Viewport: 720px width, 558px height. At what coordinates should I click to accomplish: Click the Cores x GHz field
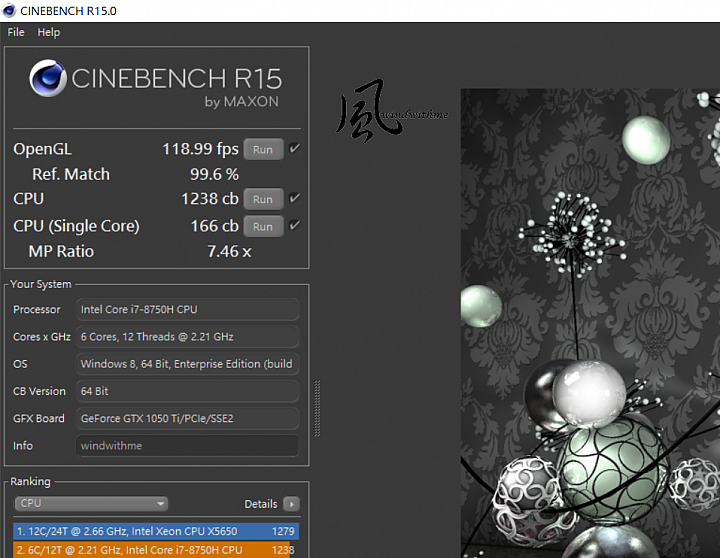tap(187, 337)
